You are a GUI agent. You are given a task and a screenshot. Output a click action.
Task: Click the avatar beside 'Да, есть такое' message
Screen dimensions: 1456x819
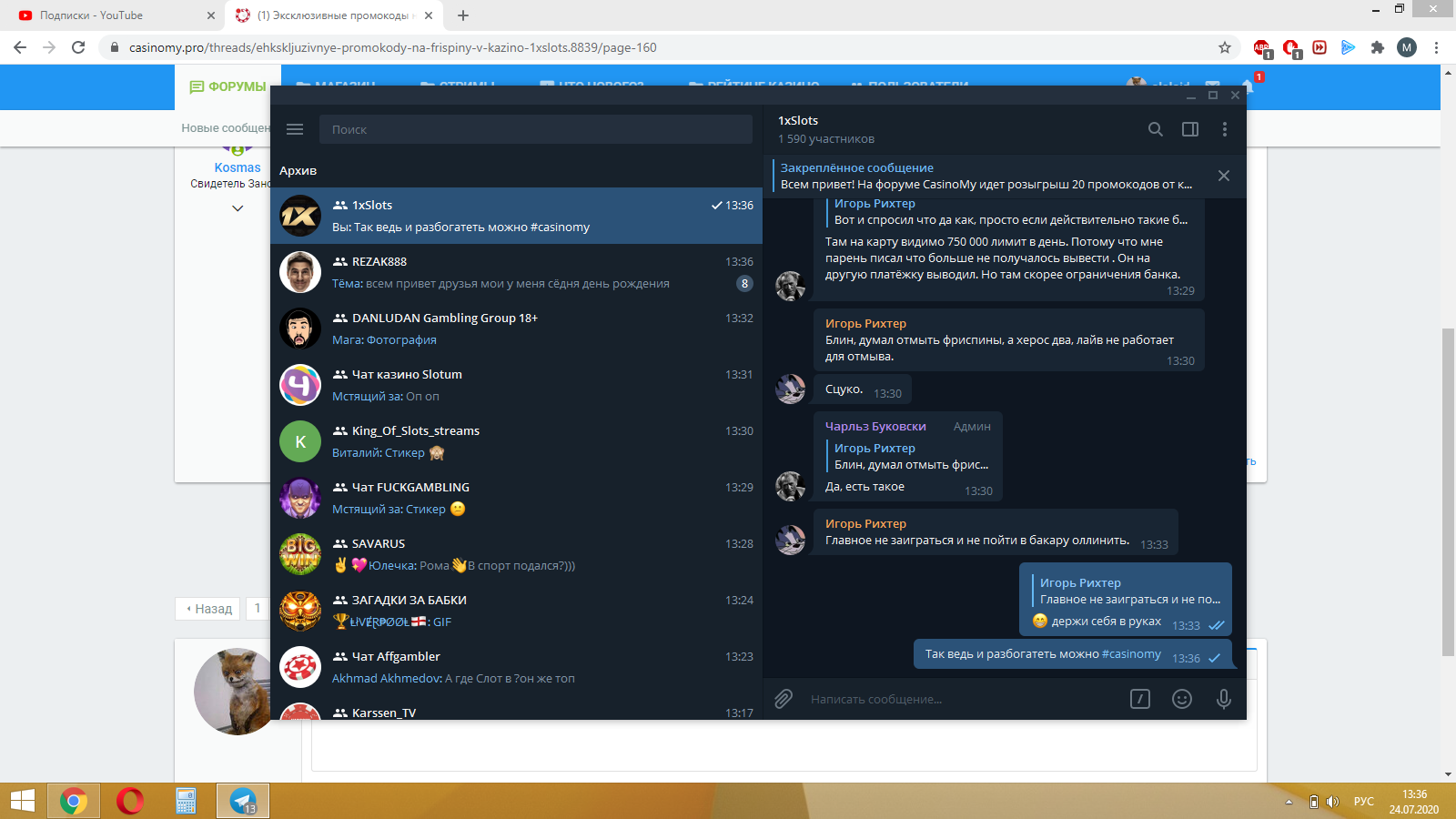[x=790, y=486]
